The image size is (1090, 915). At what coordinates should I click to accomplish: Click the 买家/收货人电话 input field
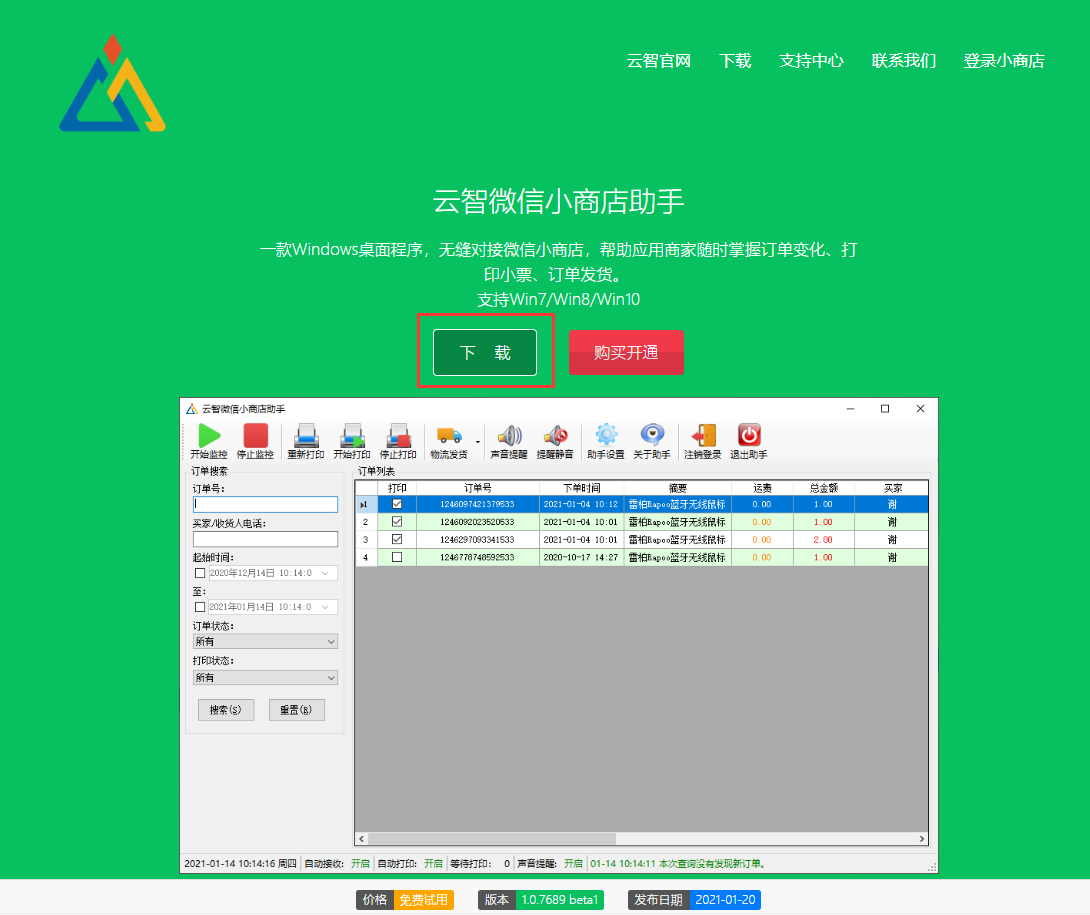coord(266,539)
